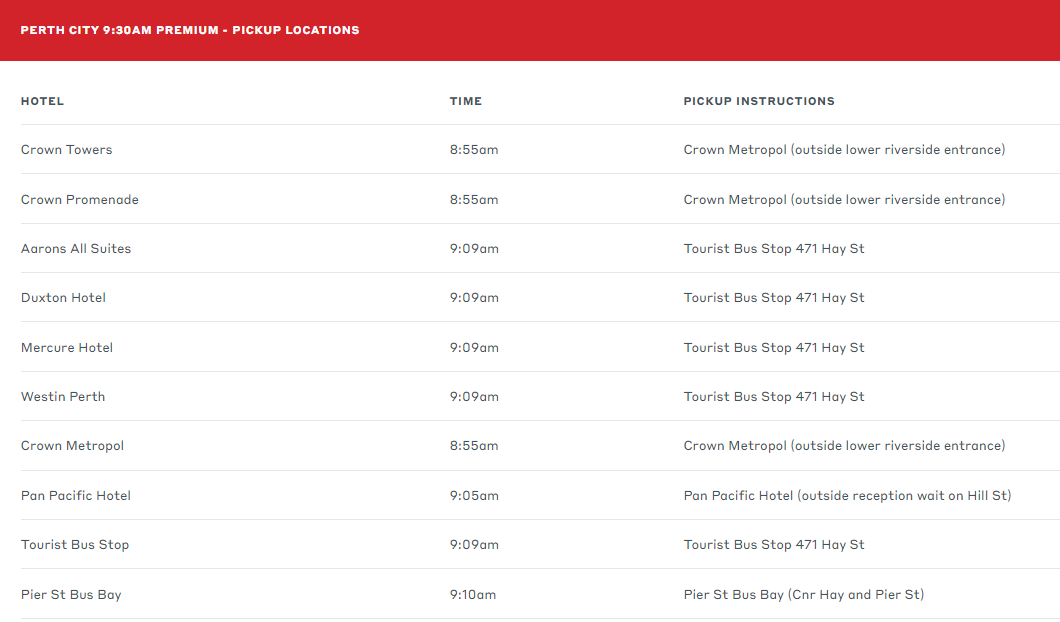Click the pickup instructions for Crown Towers
Viewport: 1060px width, 622px height.
(844, 149)
